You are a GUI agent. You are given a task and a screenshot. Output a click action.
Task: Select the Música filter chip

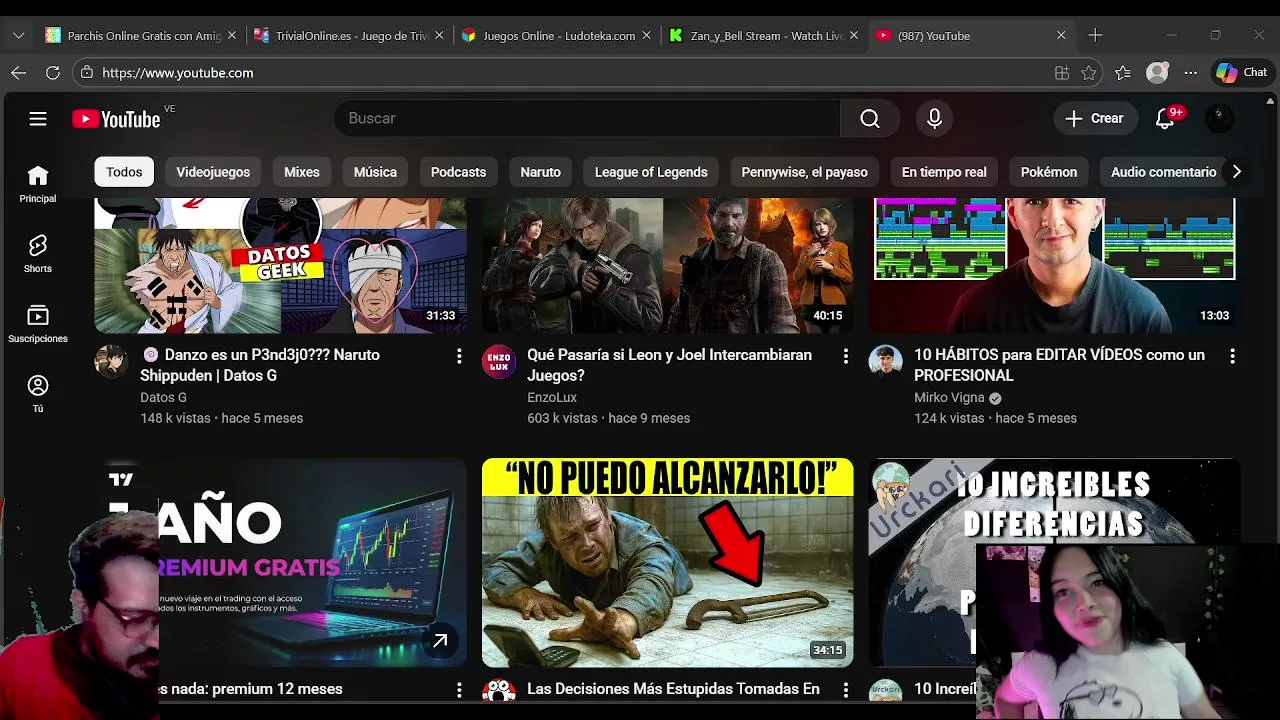click(x=375, y=172)
